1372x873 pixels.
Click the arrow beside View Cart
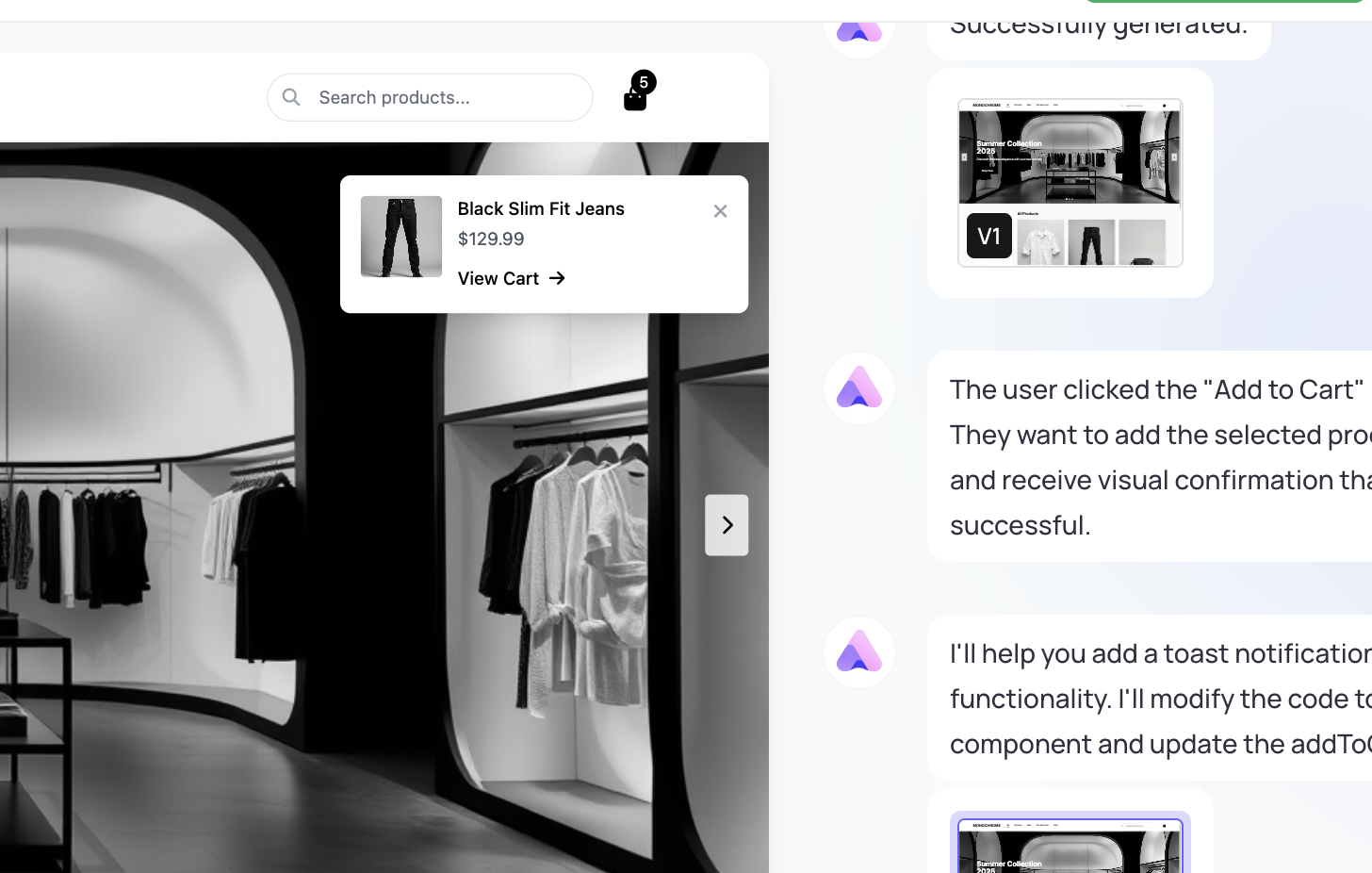click(x=557, y=278)
